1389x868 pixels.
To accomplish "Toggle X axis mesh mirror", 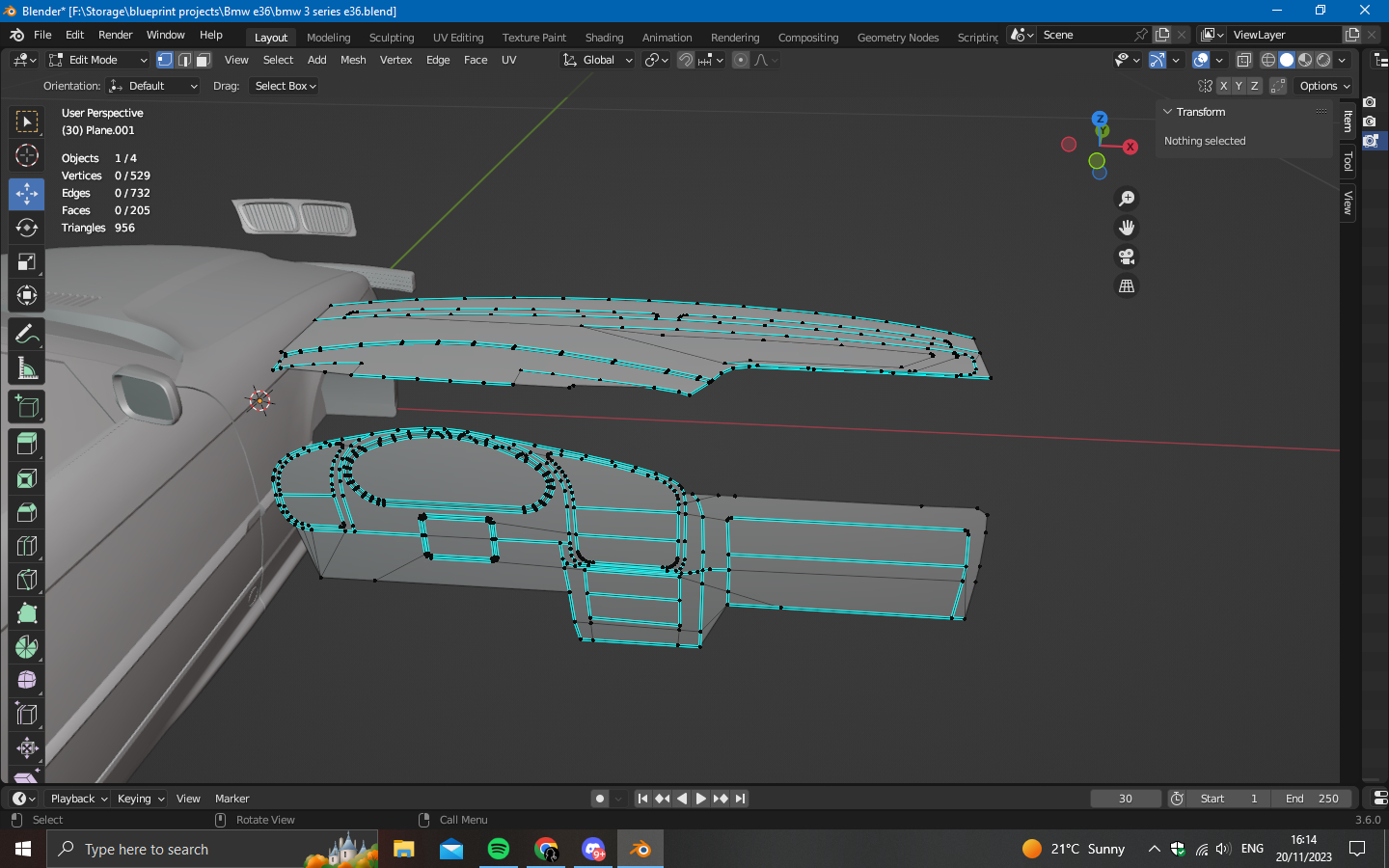I will coord(1223,86).
